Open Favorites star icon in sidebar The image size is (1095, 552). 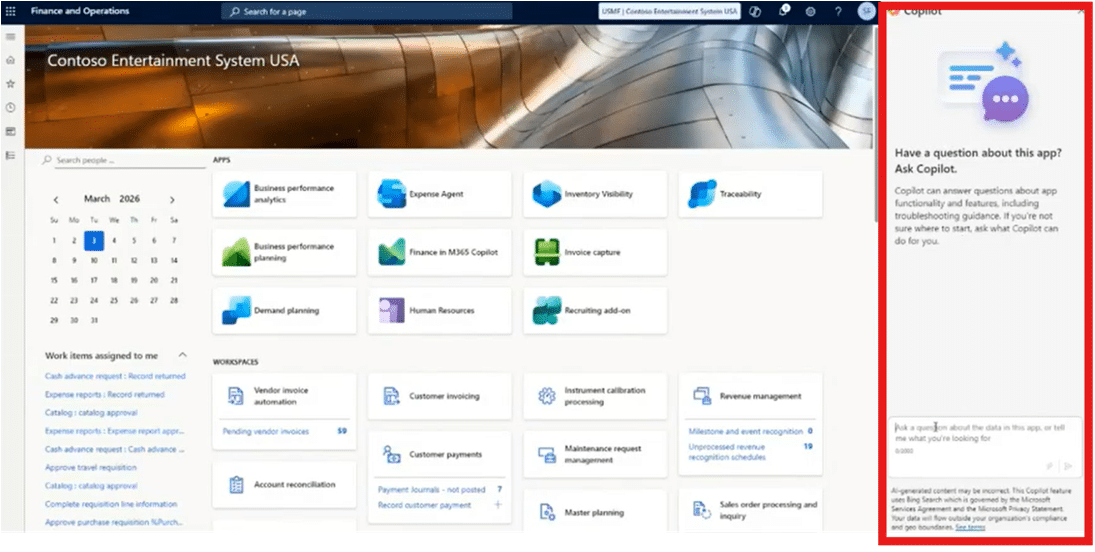click(11, 84)
